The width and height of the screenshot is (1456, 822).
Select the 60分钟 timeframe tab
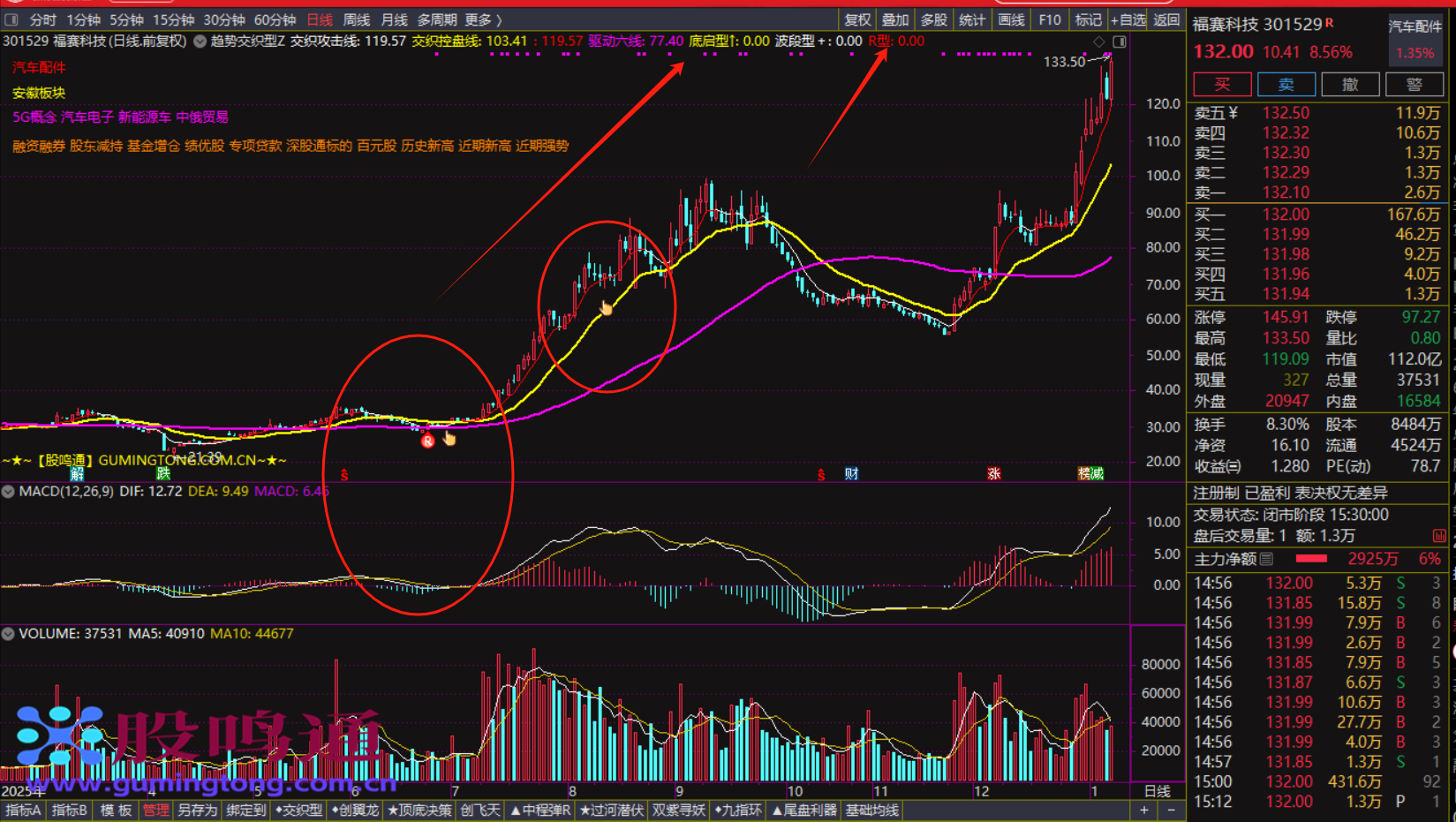(x=275, y=19)
